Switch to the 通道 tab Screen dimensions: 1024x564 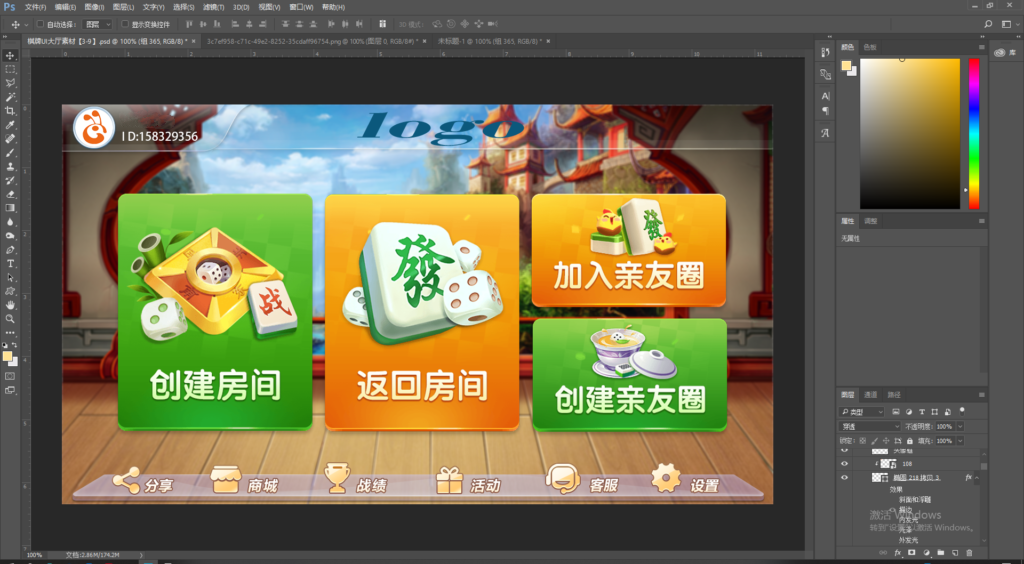pos(871,395)
